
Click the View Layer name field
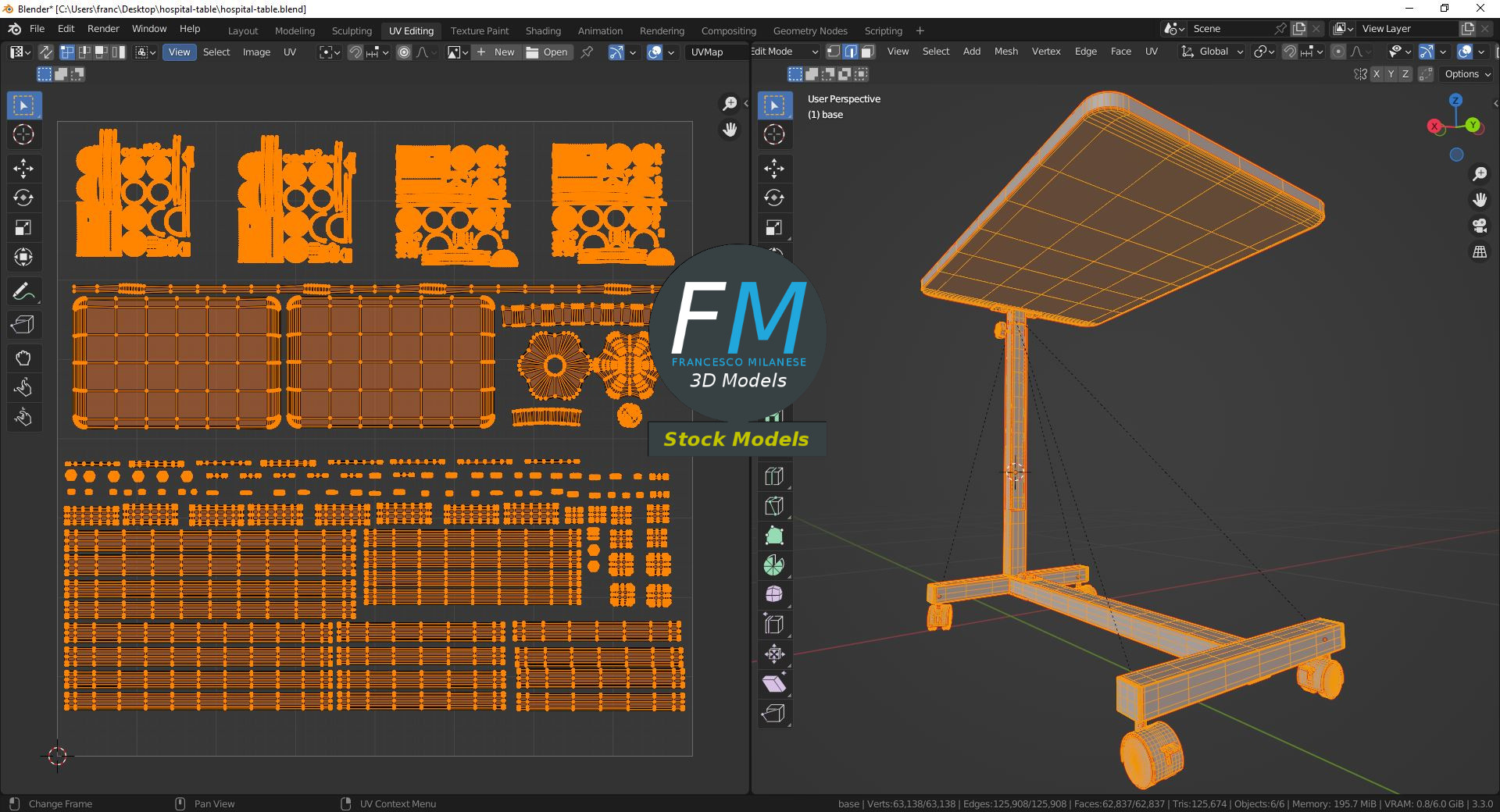click(1409, 29)
